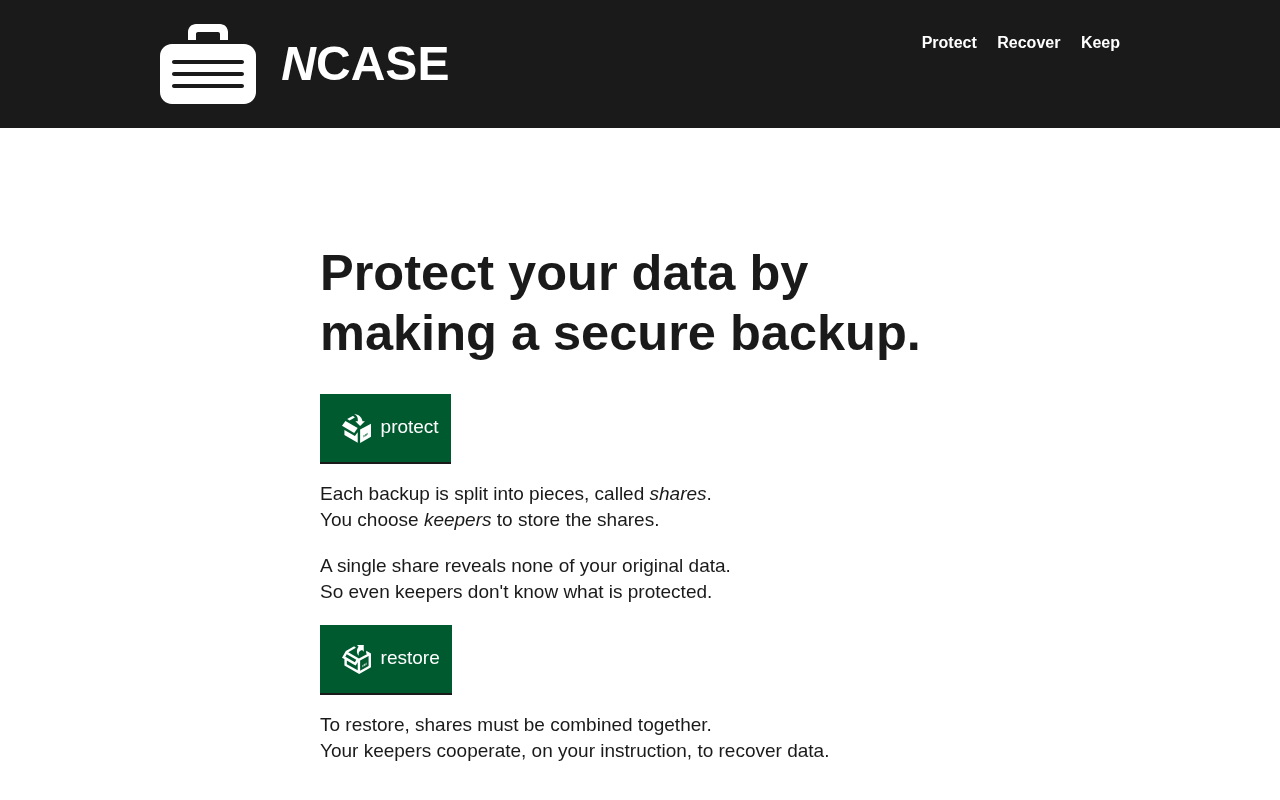
Task: Open the Protect navigation link
Action: pos(949,43)
